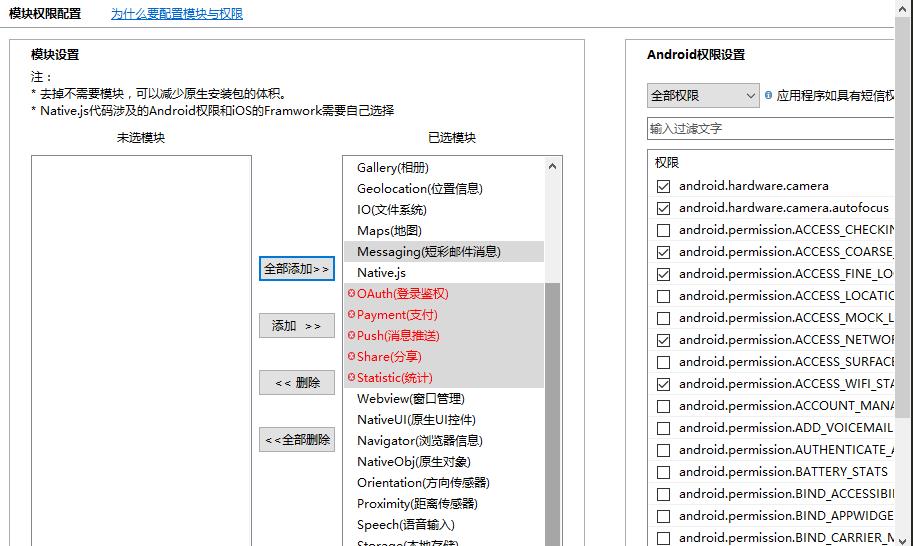Select Geolocation(位置信息) module
The height and width of the screenshot is (546, 913).
[444, 189]
